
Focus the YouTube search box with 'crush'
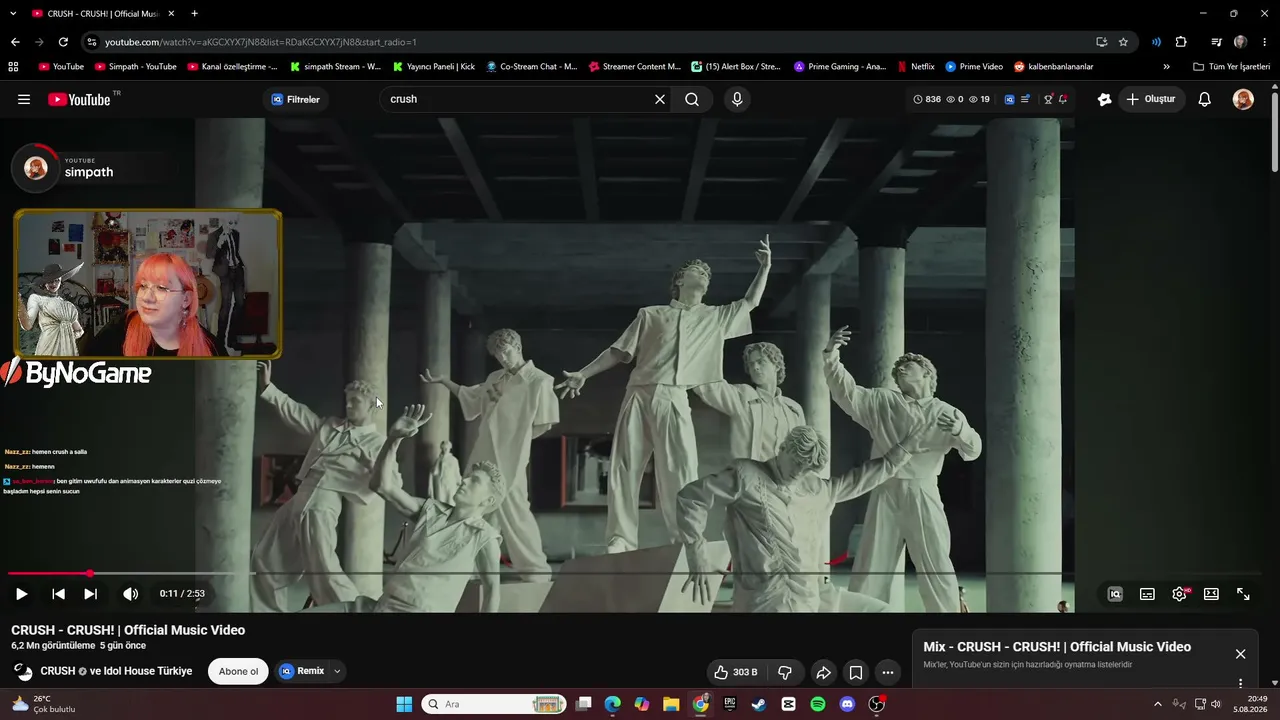click(x=515, y=99)
